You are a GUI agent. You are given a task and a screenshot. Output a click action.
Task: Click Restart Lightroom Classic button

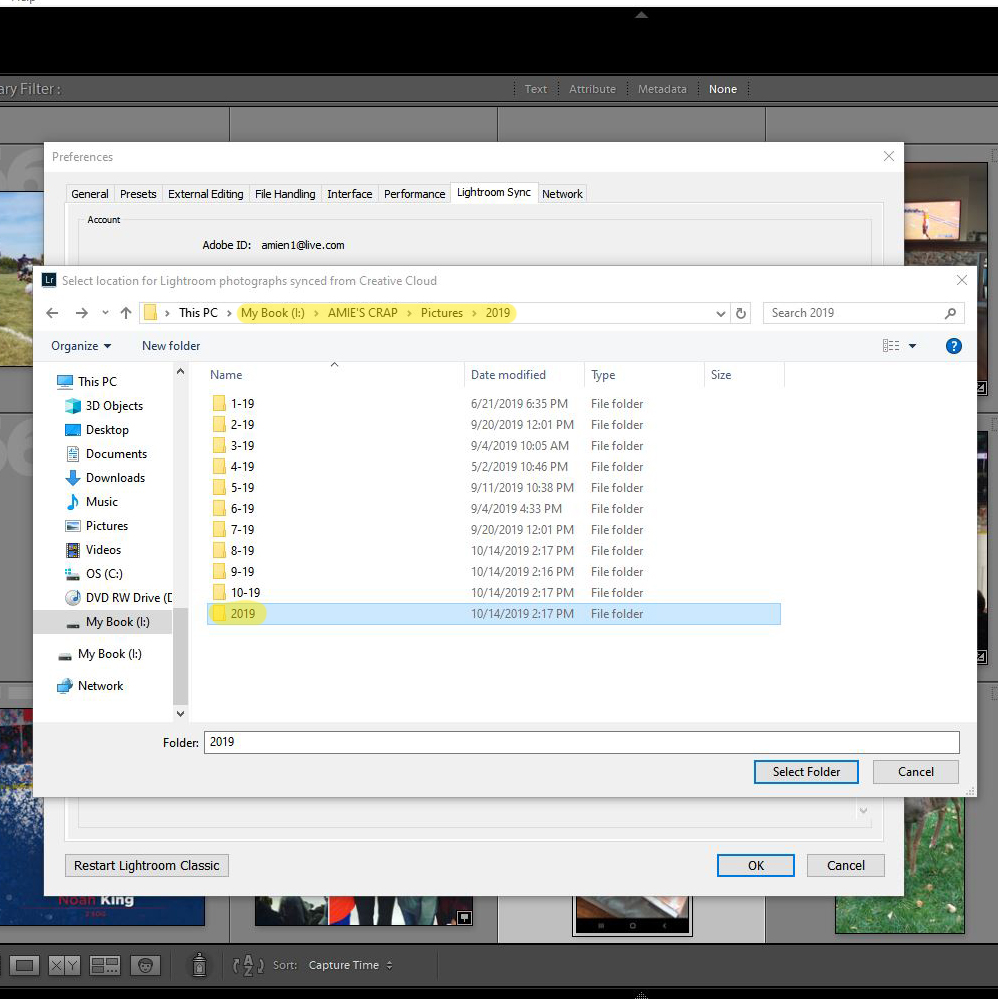pyautogui.click(x=147, y=865)
